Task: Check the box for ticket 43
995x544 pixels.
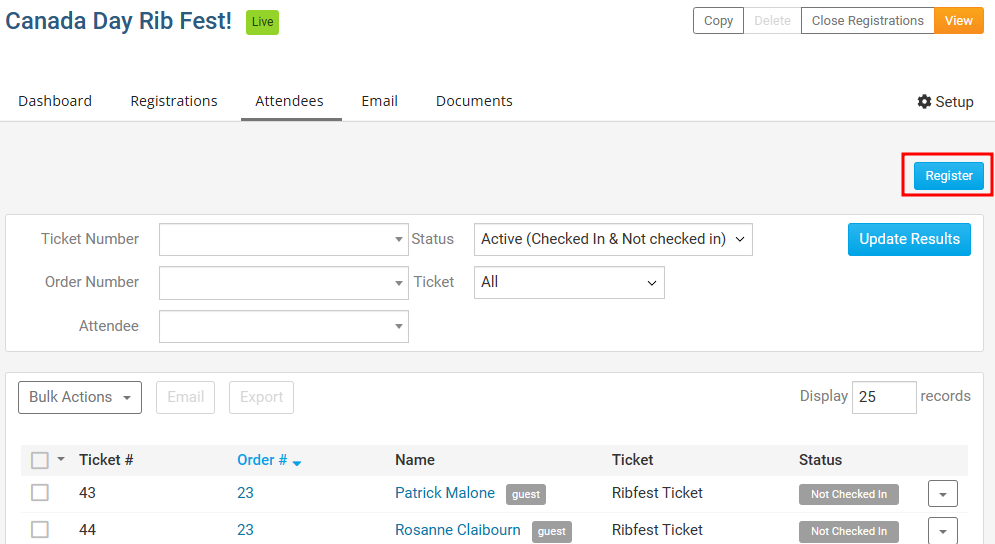Action: 40,493
